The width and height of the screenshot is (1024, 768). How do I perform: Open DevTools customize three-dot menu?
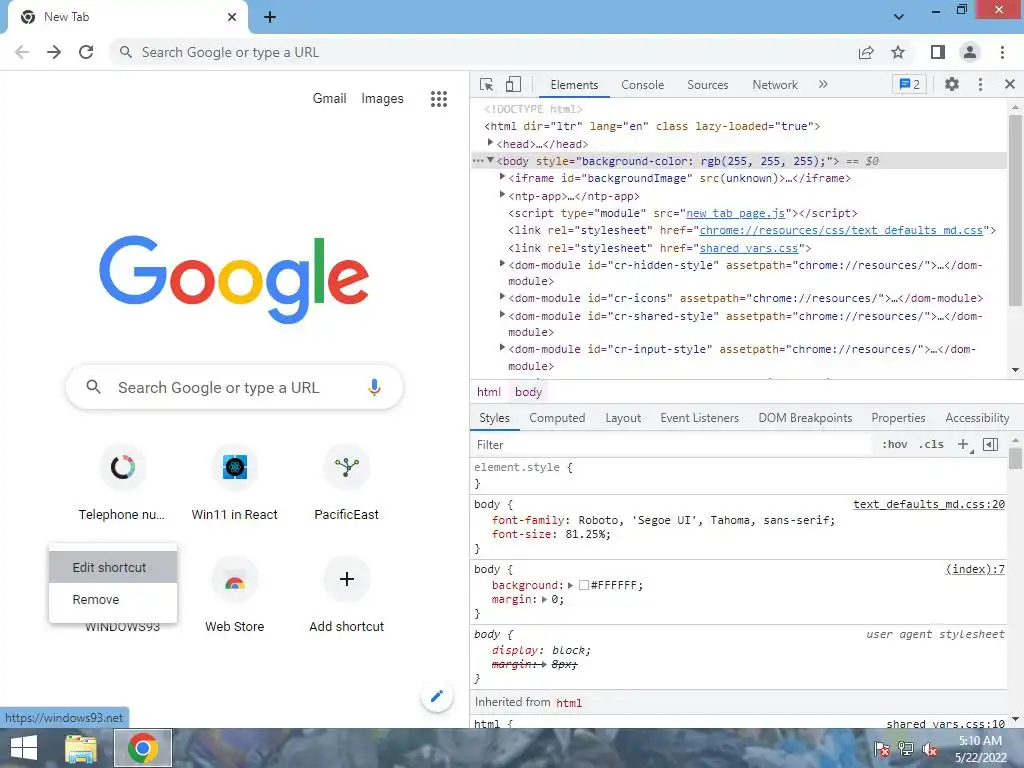980,84
